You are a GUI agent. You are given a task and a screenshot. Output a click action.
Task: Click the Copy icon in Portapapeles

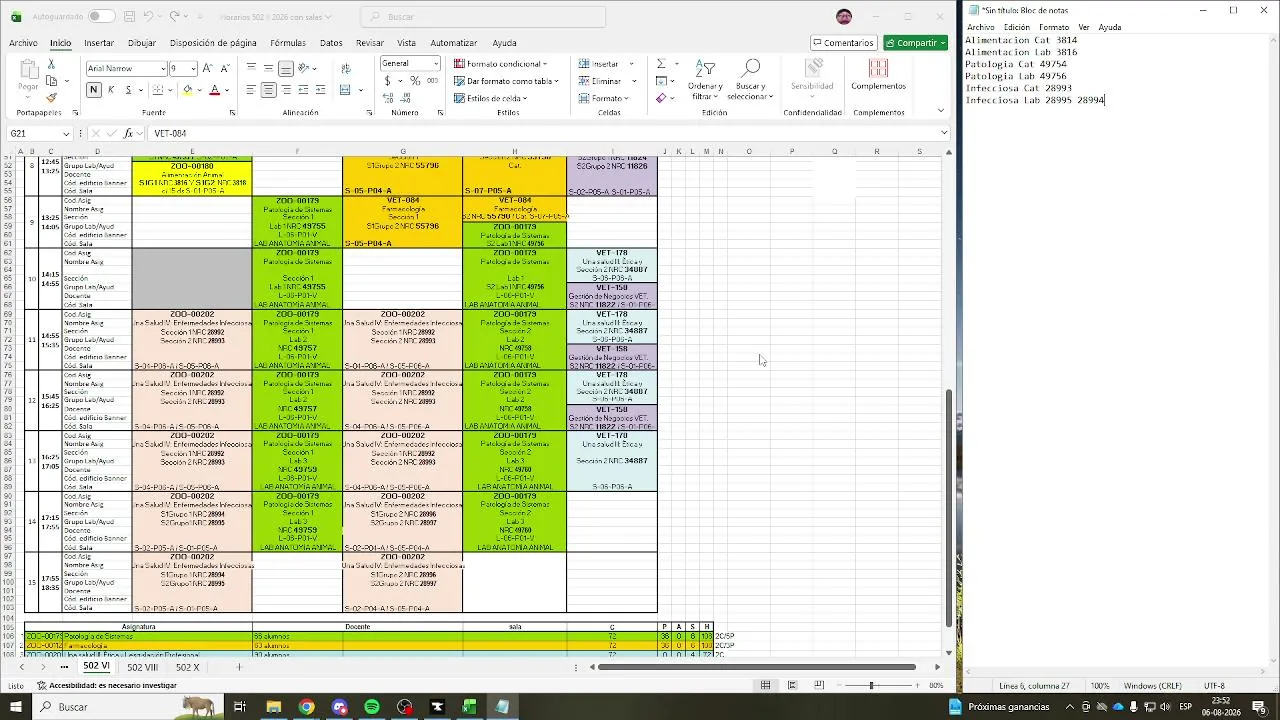coord(51,81)
